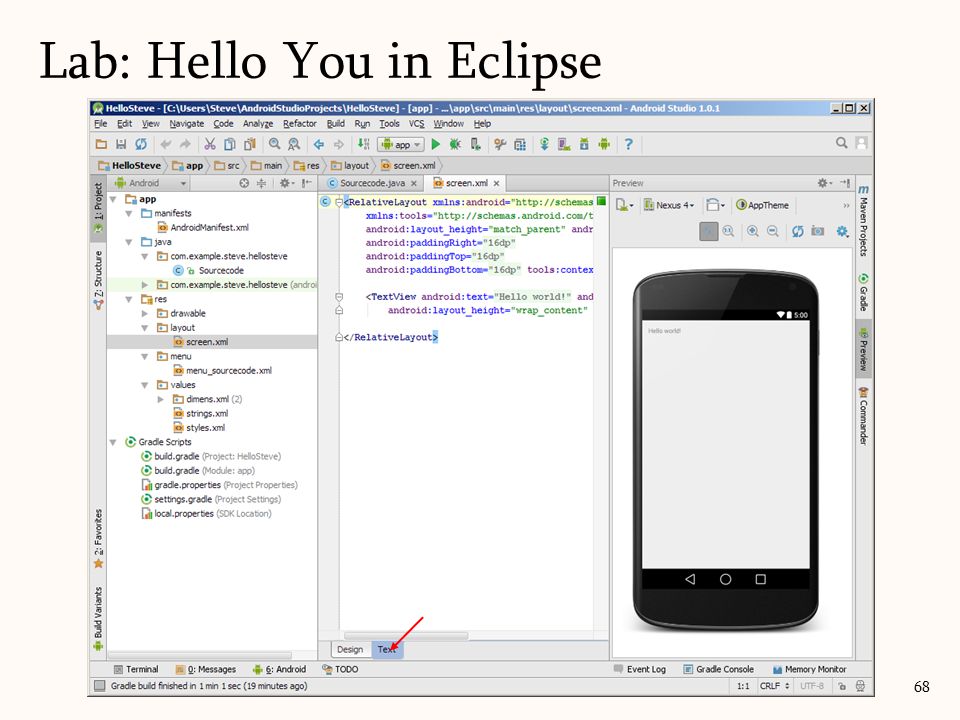The width and height of the screenshot is (960, 720).
Task: Toggle the 7: Structure side panel
Action: (x=98, y=279)
